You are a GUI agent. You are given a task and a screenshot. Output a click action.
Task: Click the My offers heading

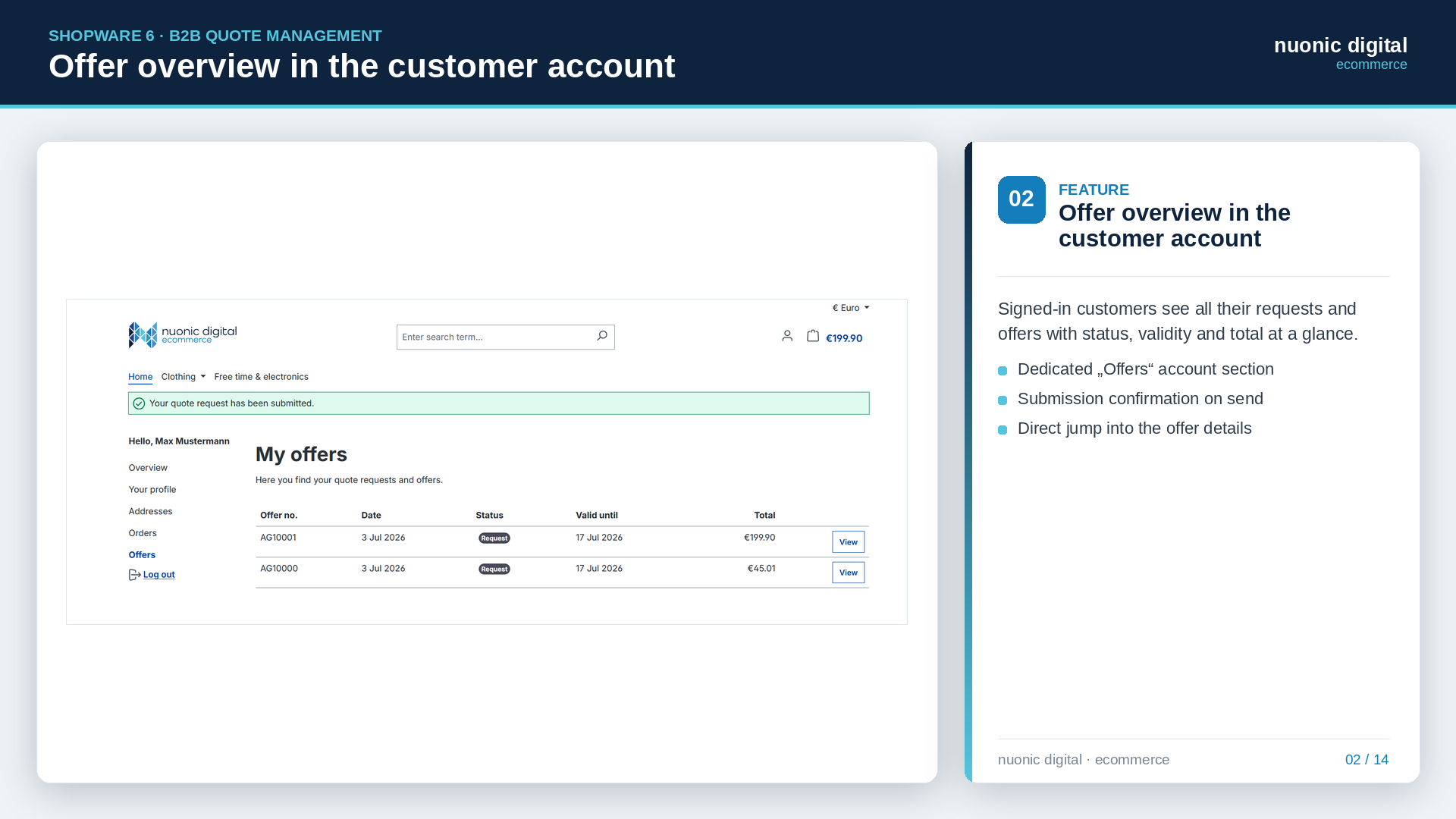(301, 454)
